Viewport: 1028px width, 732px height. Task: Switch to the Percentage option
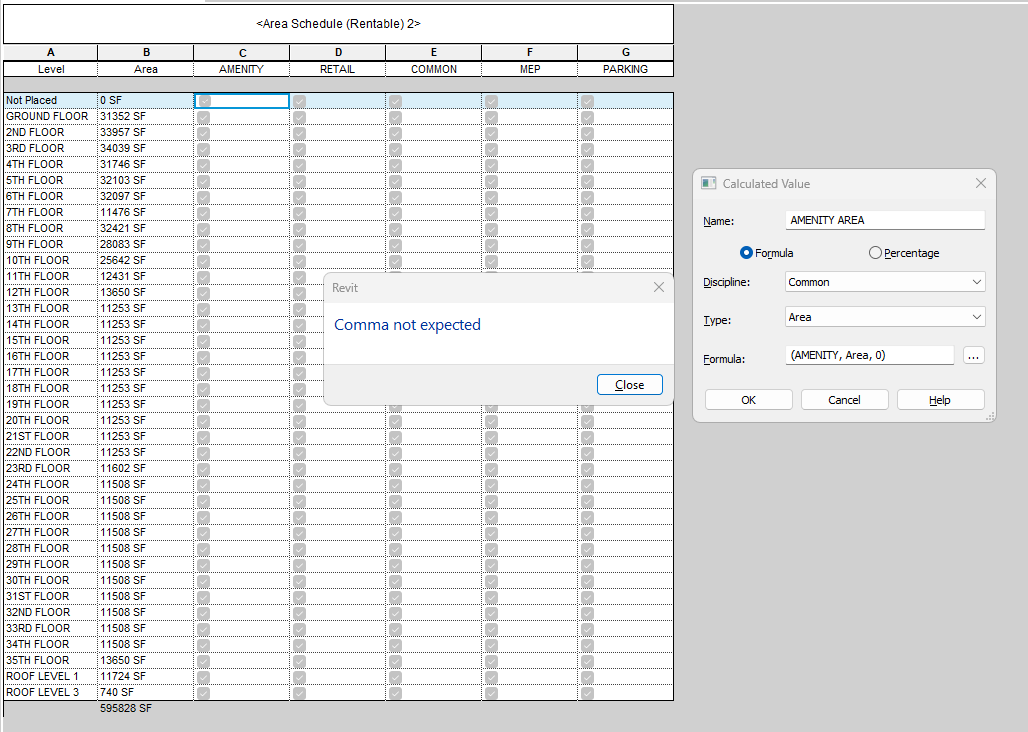875,253
